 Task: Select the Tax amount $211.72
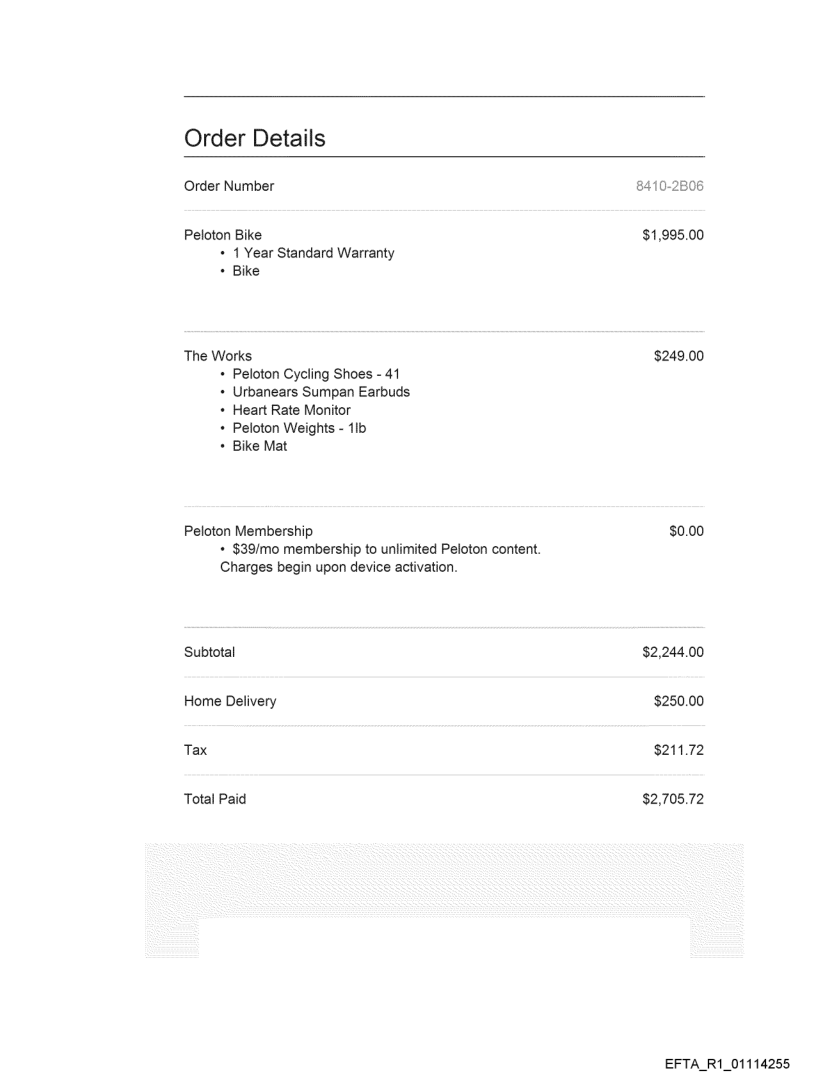tap(679, 750)
